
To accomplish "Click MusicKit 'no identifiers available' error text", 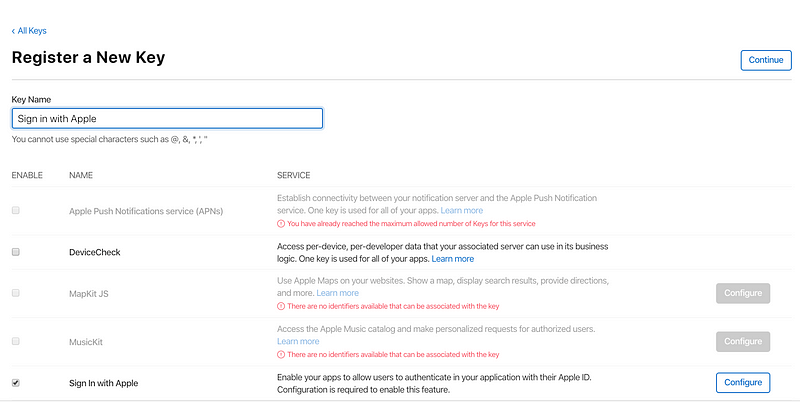I will click(x=393, y=355).
